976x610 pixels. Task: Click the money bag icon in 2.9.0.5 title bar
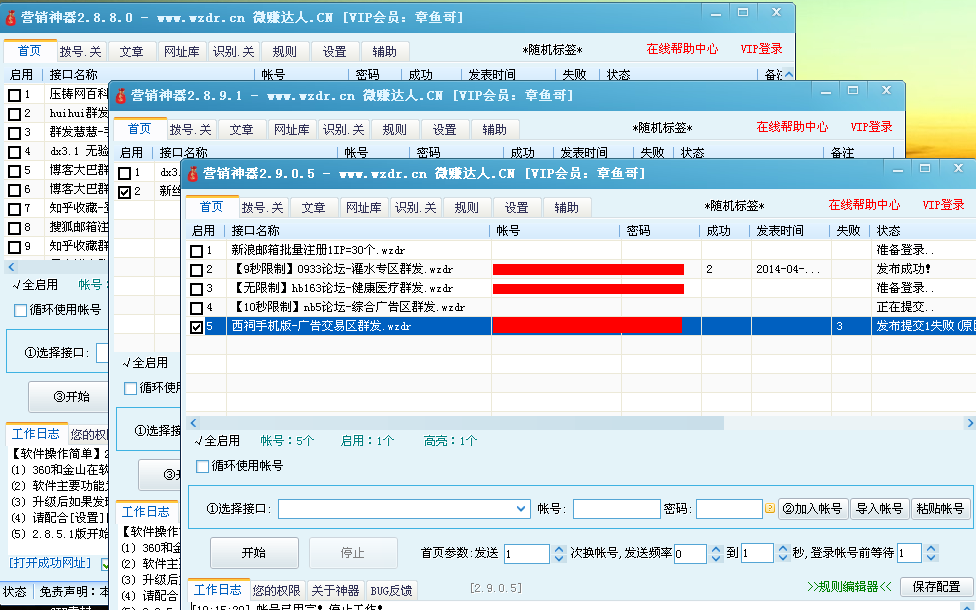pos(193,173)
